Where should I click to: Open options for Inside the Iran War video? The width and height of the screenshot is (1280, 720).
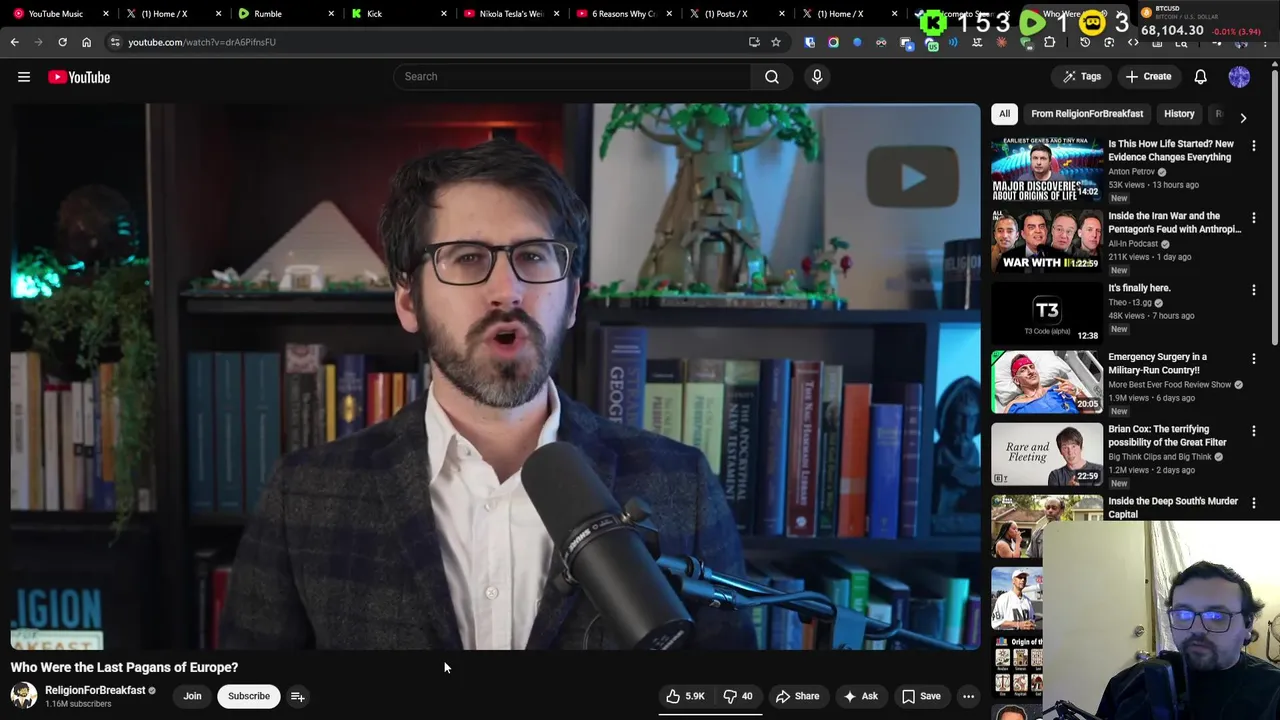pyautogui.click(x=1253, y=218)
